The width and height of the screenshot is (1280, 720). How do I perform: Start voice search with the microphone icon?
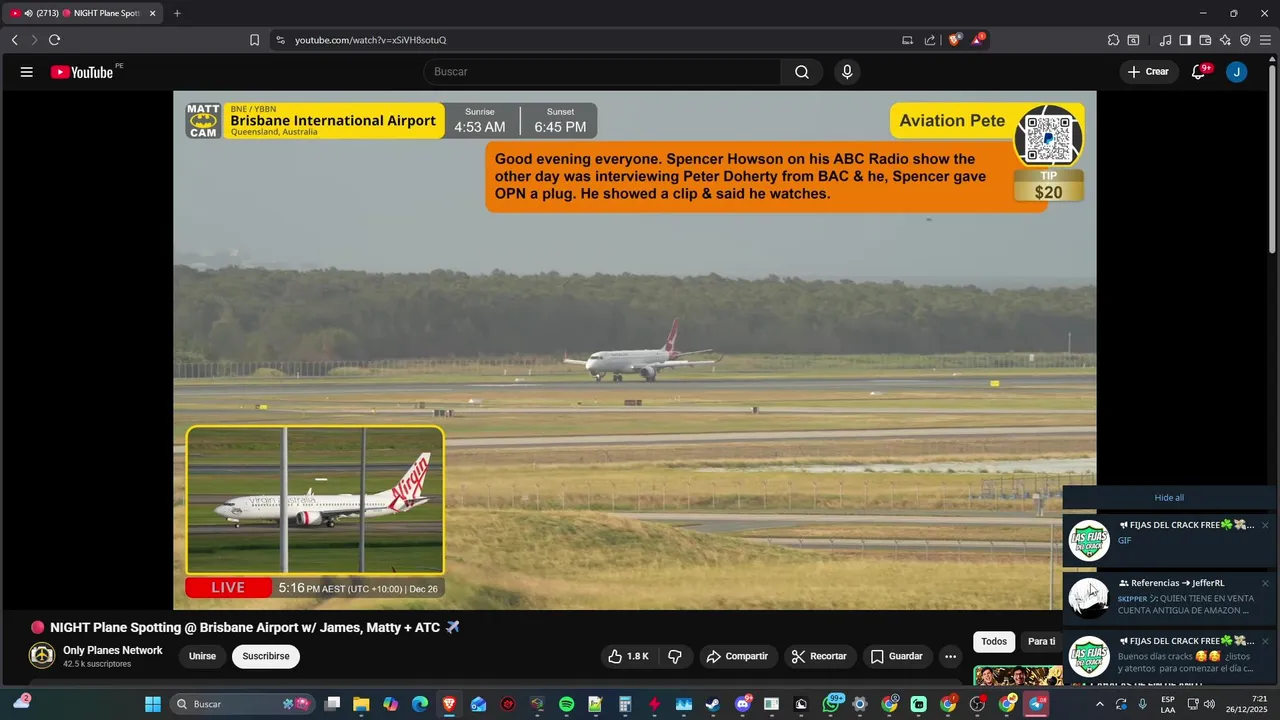[847, 72]
